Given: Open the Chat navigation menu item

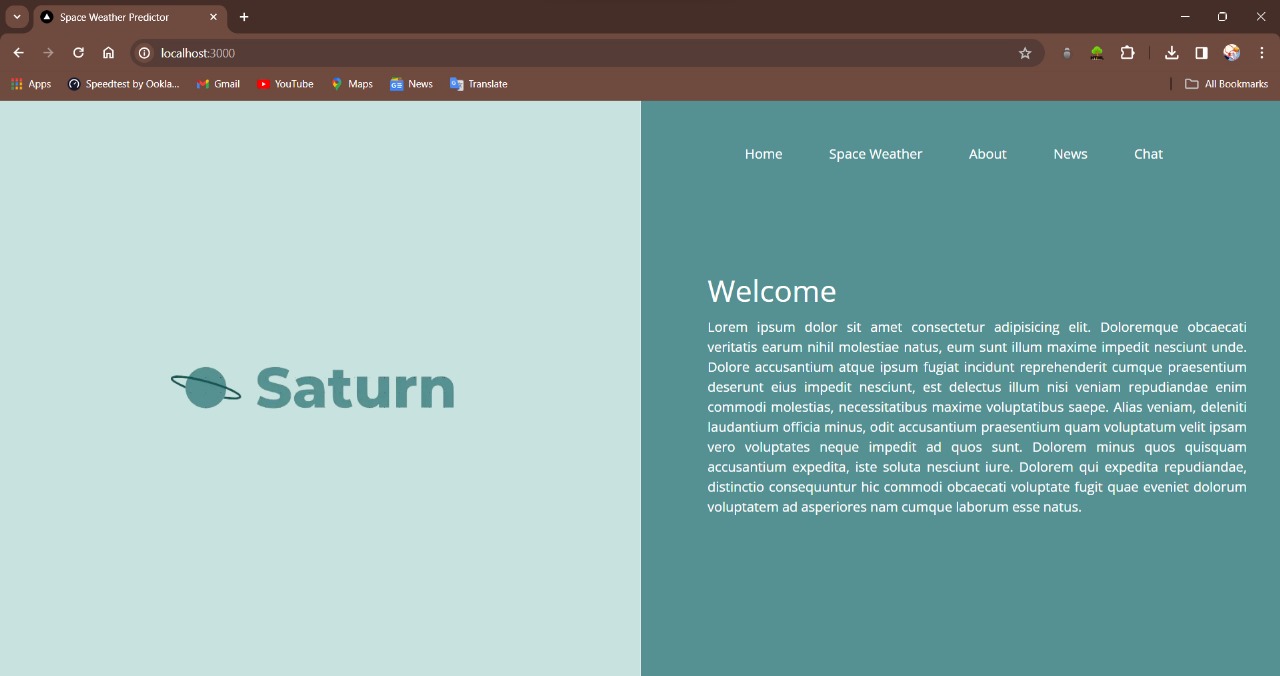Looking at the screenshot, I should pos(1148,153).
